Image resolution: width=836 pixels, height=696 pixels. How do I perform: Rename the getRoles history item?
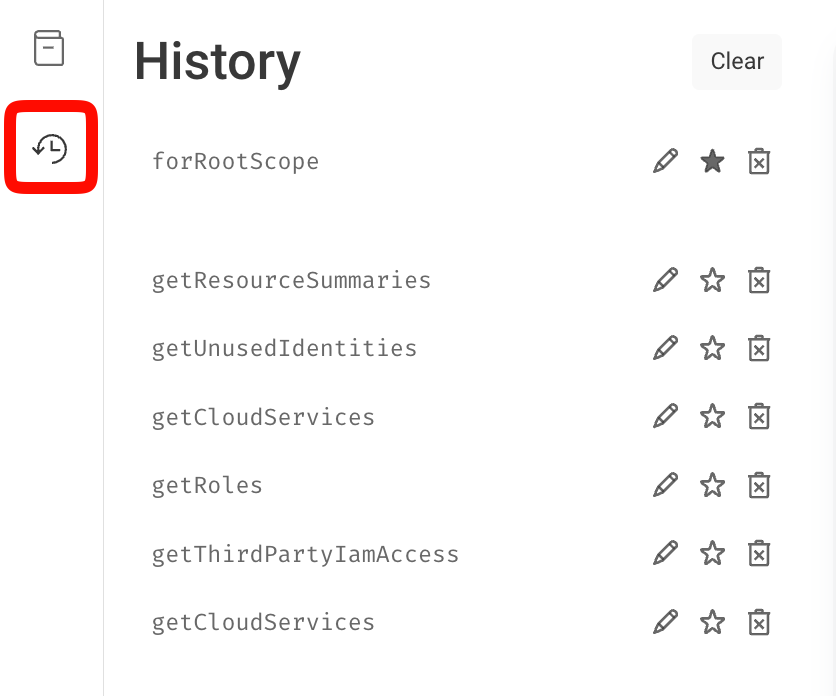point(665,486)
